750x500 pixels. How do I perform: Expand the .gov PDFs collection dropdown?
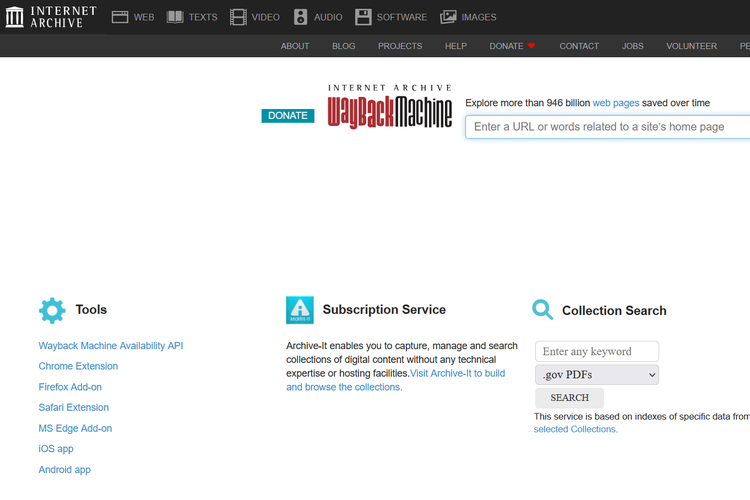pyautogui.click(x=596, y=375)
